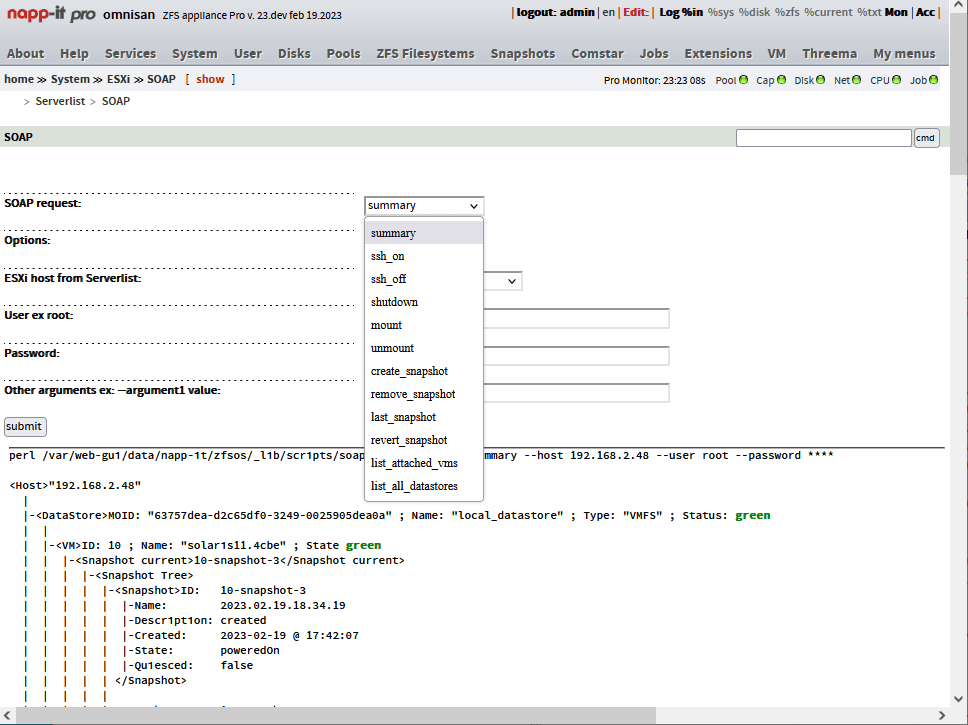Focus the cmd command input field
This screenshot has width=968, height=725.
[824, 138]
